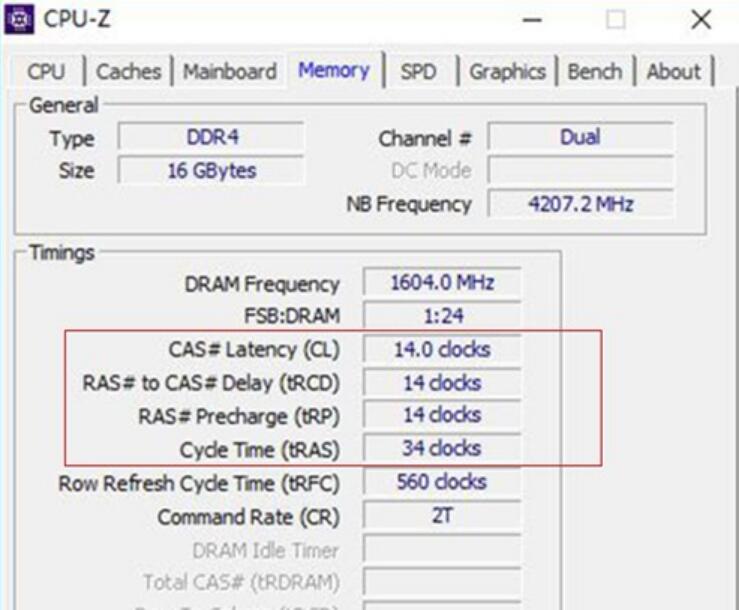Open the Caches tab
The image size is (739, 610).
[x=129, y=72]
